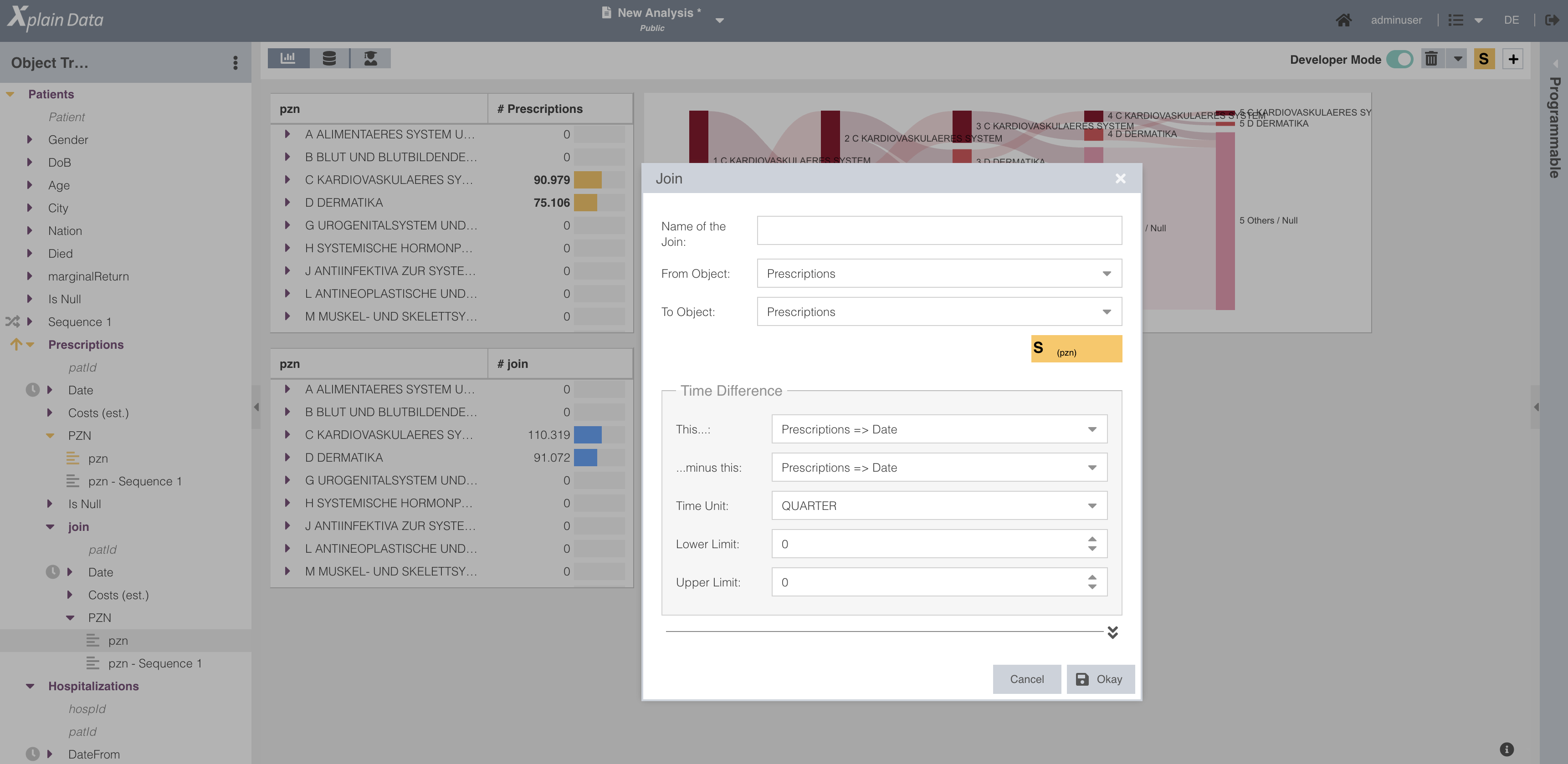
Task: Expand the Age attribute
Action: 29,185
